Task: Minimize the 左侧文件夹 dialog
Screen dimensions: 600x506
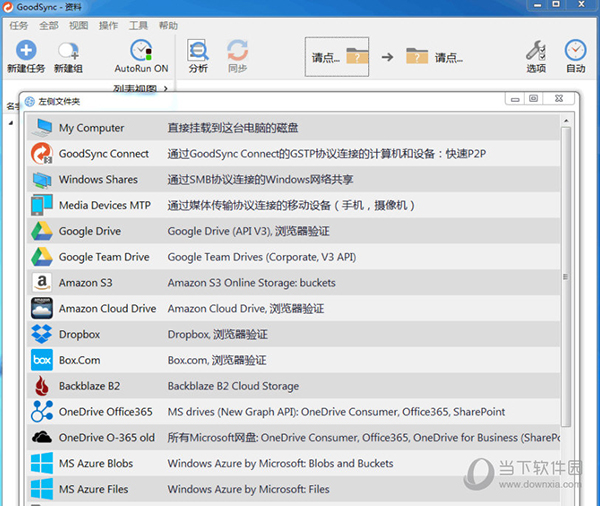Action: tap(515, 100)
